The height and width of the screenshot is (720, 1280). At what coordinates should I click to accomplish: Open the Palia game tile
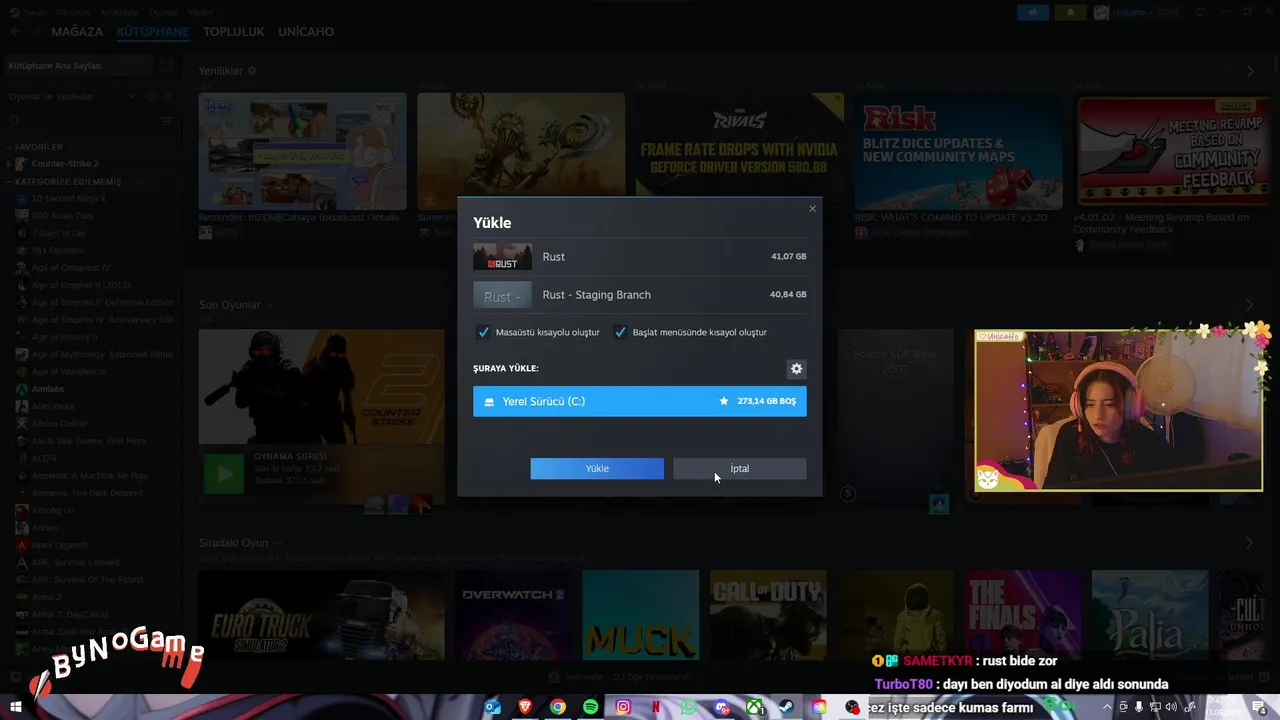1150,615
